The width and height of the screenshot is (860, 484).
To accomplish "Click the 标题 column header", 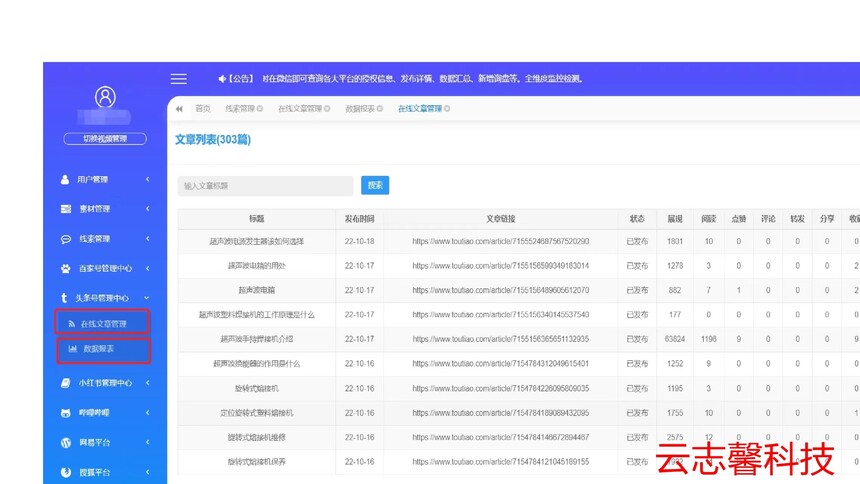I will click(257, 219).
